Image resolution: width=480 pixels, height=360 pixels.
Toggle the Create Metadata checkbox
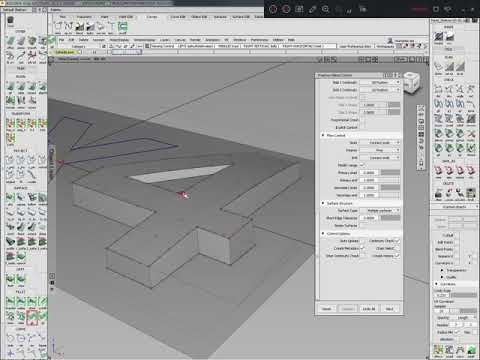coord(362,248)
